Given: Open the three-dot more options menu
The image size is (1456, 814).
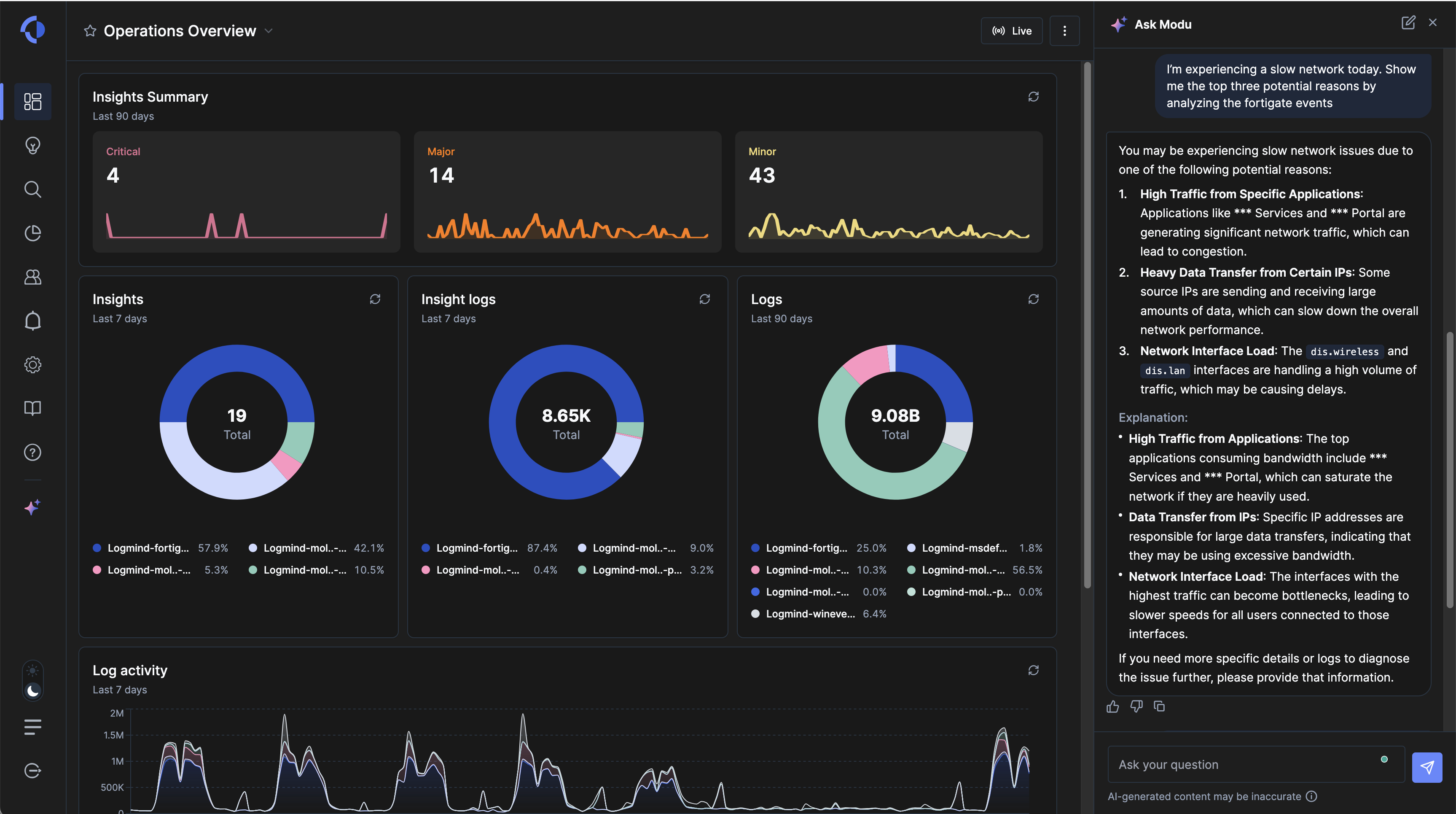Looking at the screenshot, I should [x=1064, y=30].
